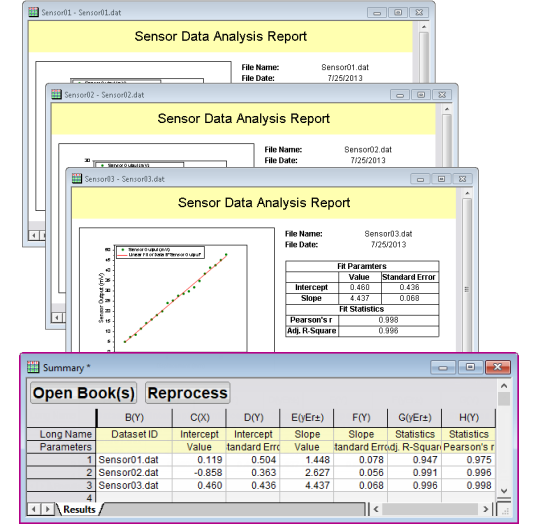Viewport: 547px width, 526px height.
Task: Click Summary vertical scrollbar down arrow
Action: coord(504,491)
